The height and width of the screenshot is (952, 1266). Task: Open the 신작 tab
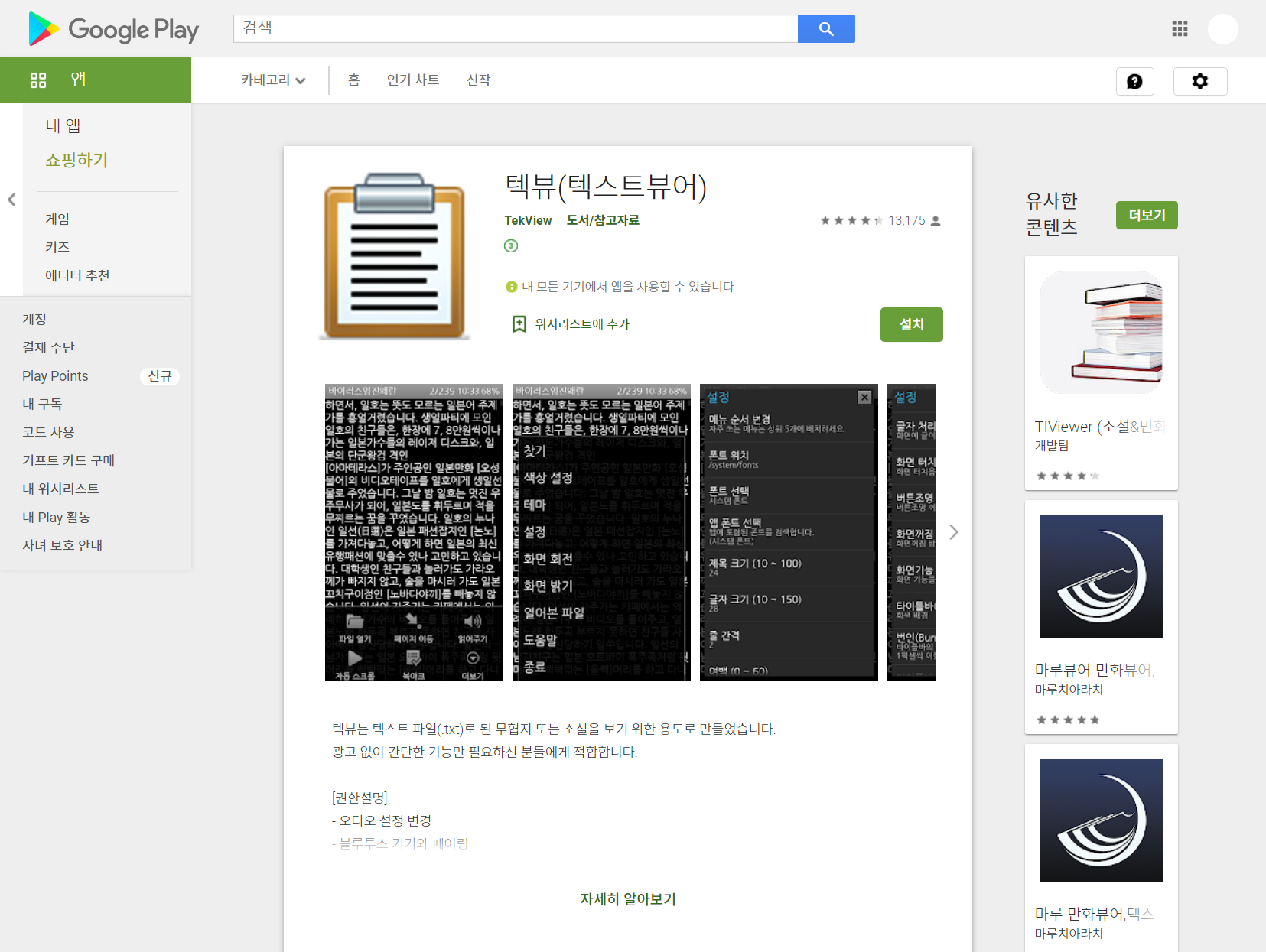tap(478, 80)
